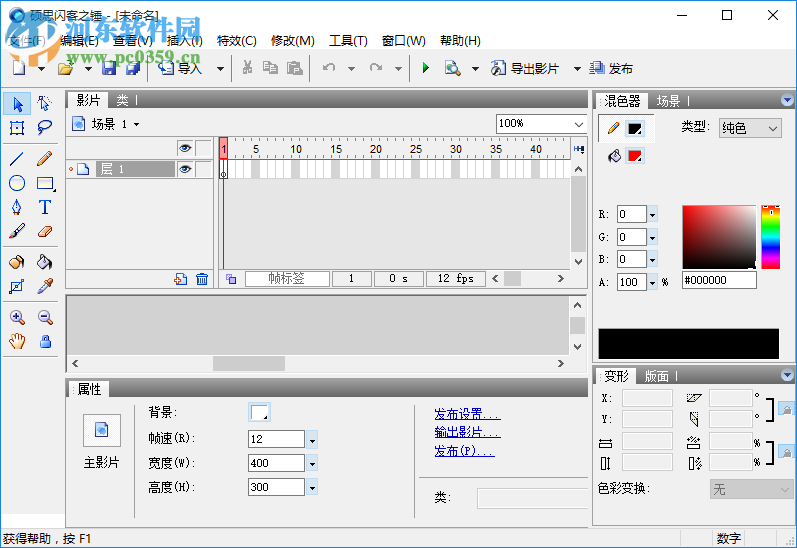Switch to the 类 tab
This screenshot has width=797, height=548.
click(122, 101)
